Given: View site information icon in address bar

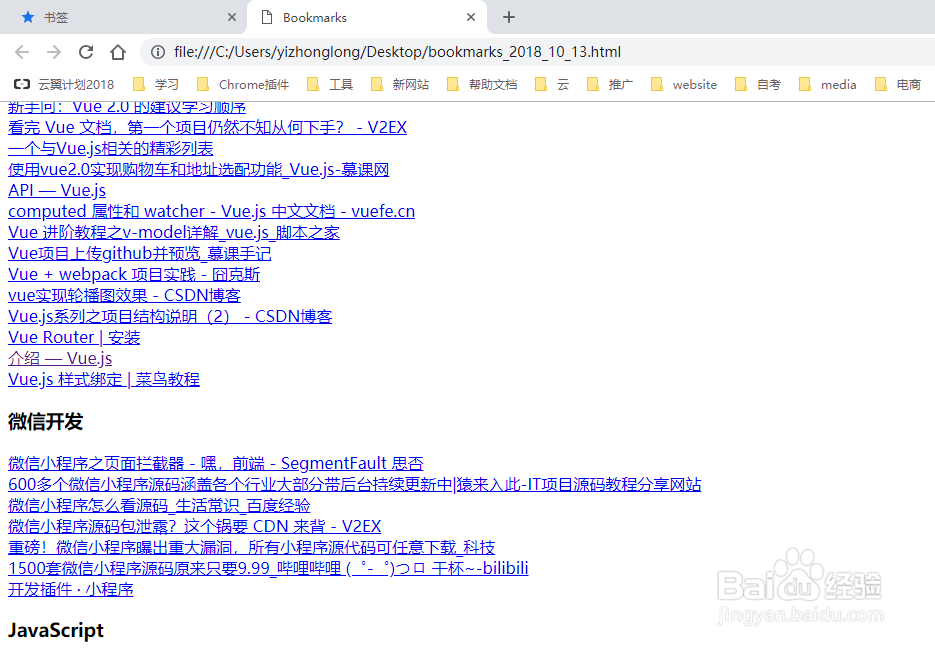Looking at the screenshot, I should [x=158, y=52].
